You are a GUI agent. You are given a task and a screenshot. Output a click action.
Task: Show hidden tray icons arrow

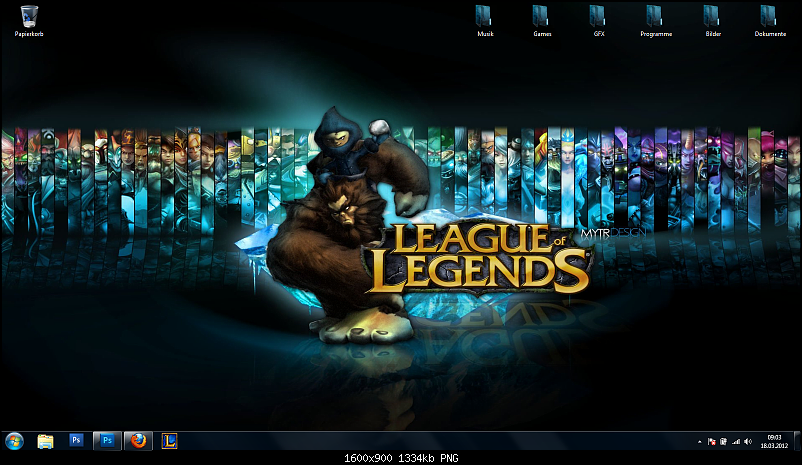tap(699, 441)
